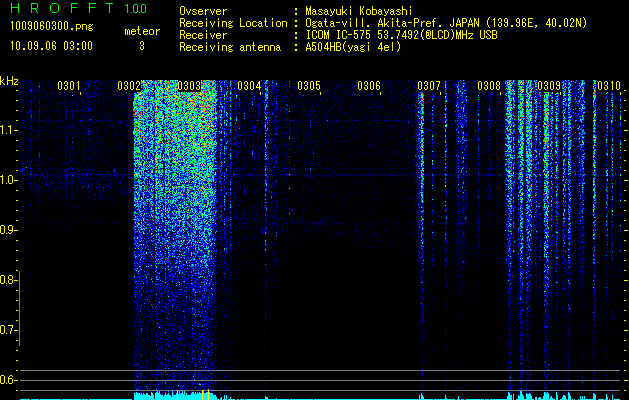
Task: Click the Ovserver field label
Action: pyautogui.click(x=203, y=11)
